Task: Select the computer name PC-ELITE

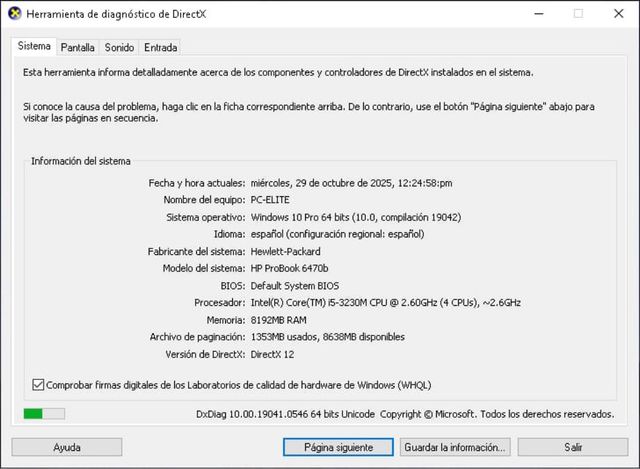Action: click(270, 200)
